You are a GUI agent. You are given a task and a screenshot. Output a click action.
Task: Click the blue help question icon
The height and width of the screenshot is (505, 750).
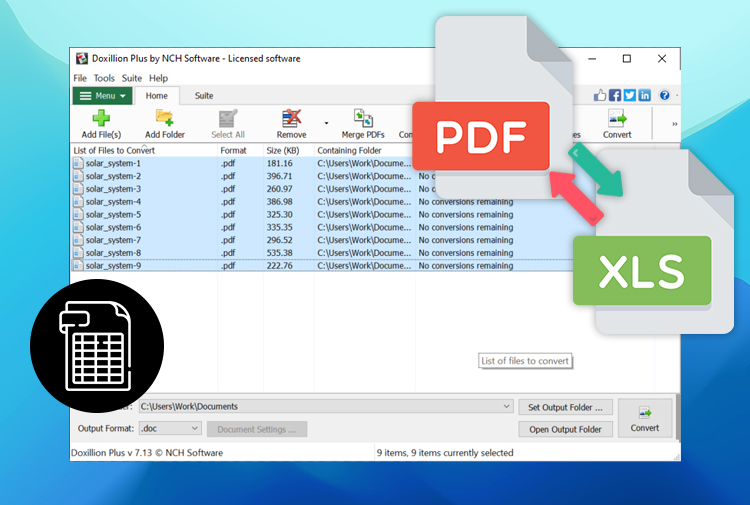[x=664, y=95]
